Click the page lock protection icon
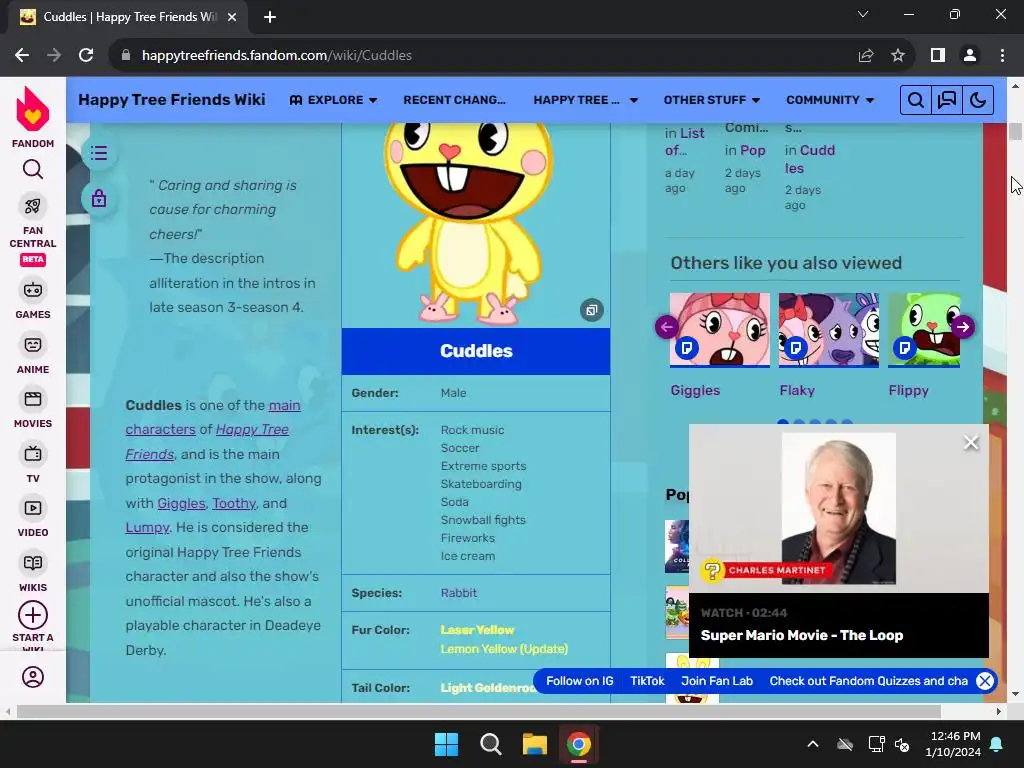The height and width of the screenshot is (768, 1024). 99,198
